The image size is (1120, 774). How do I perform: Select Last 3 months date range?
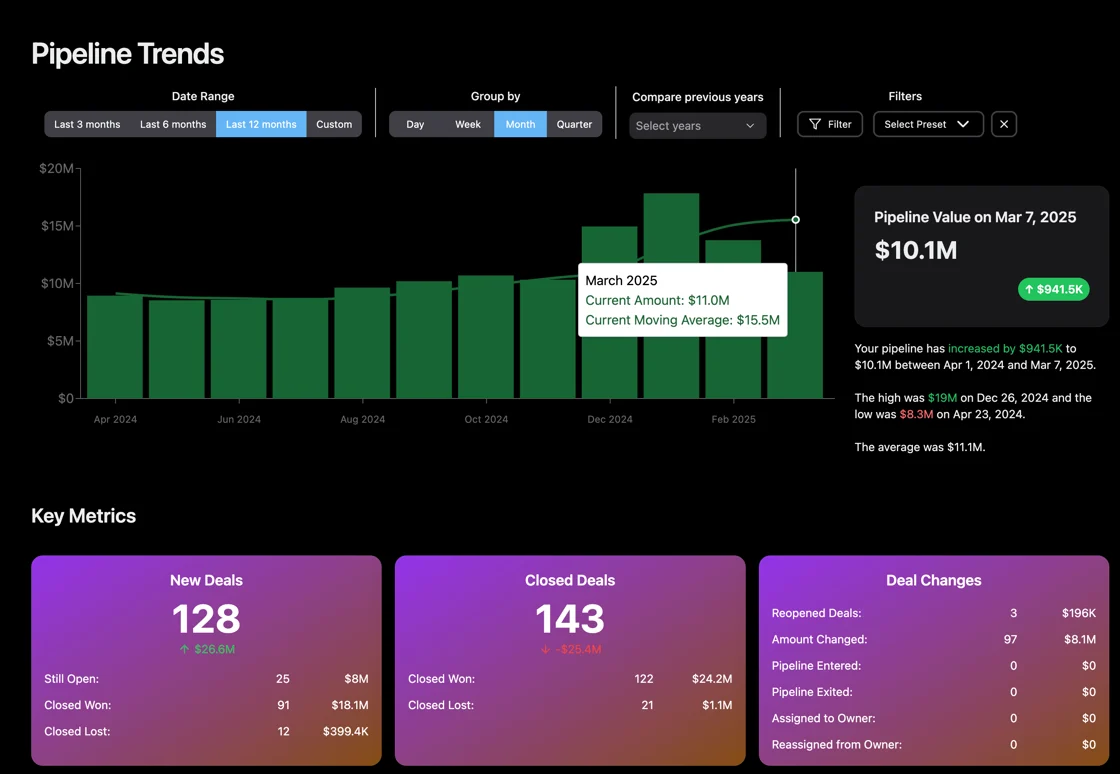[87, 124]
